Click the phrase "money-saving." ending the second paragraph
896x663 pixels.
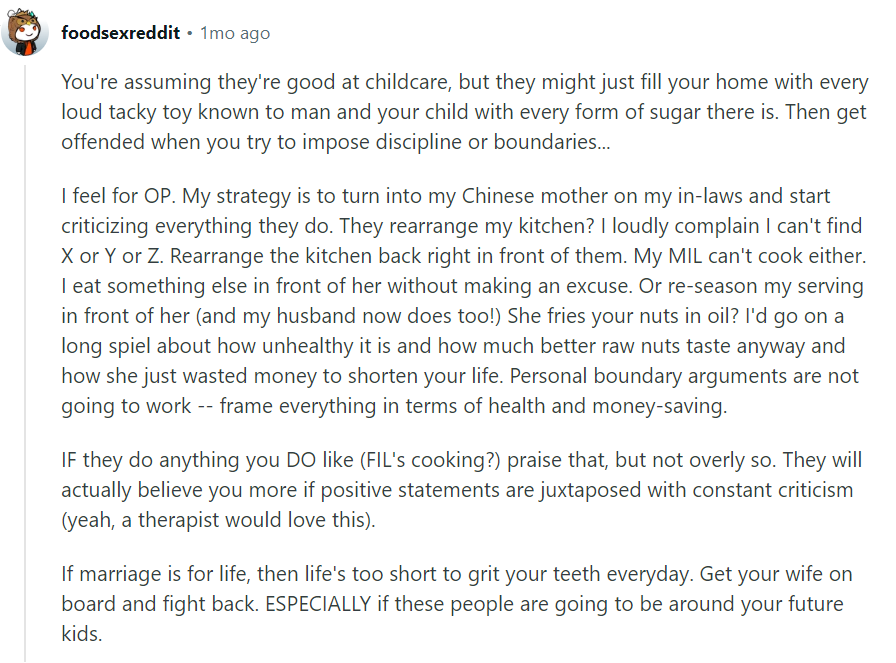click(660, 406)
